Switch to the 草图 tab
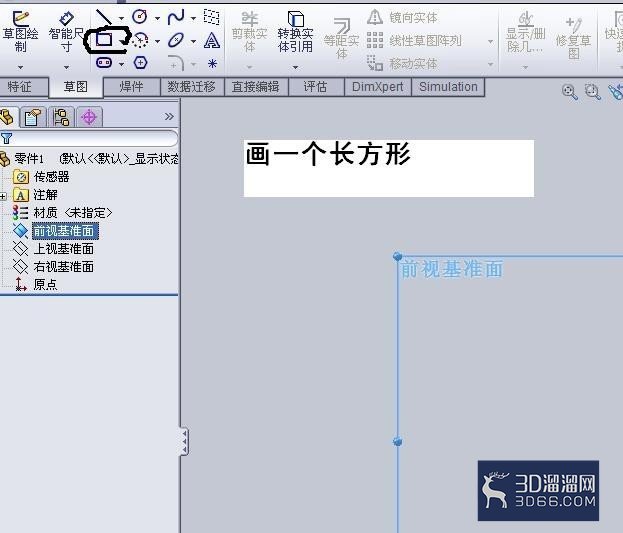The height and width of the screenshot is (533, 623). pos(75,87)
